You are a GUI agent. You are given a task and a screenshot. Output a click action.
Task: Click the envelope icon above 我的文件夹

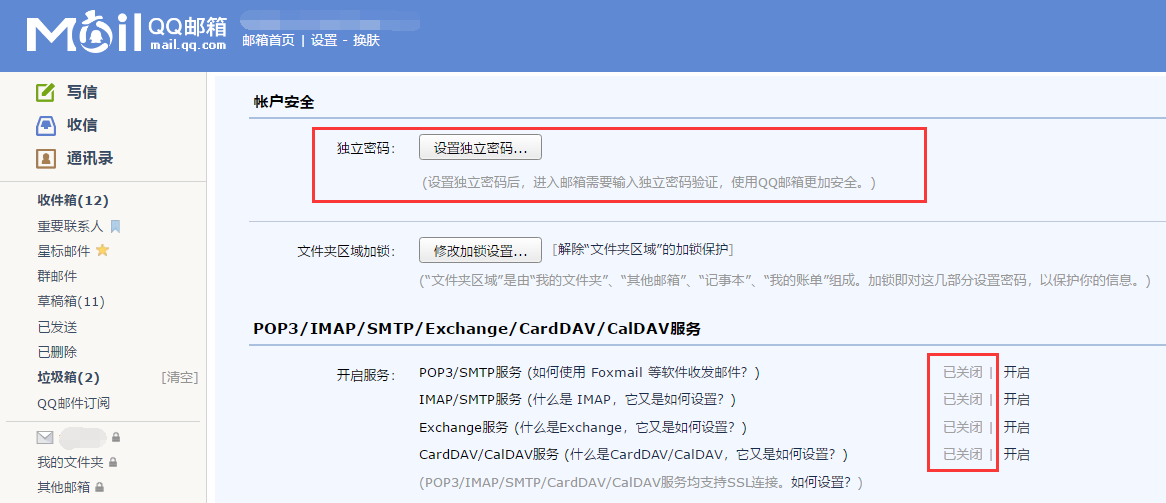tap(45, 437)
